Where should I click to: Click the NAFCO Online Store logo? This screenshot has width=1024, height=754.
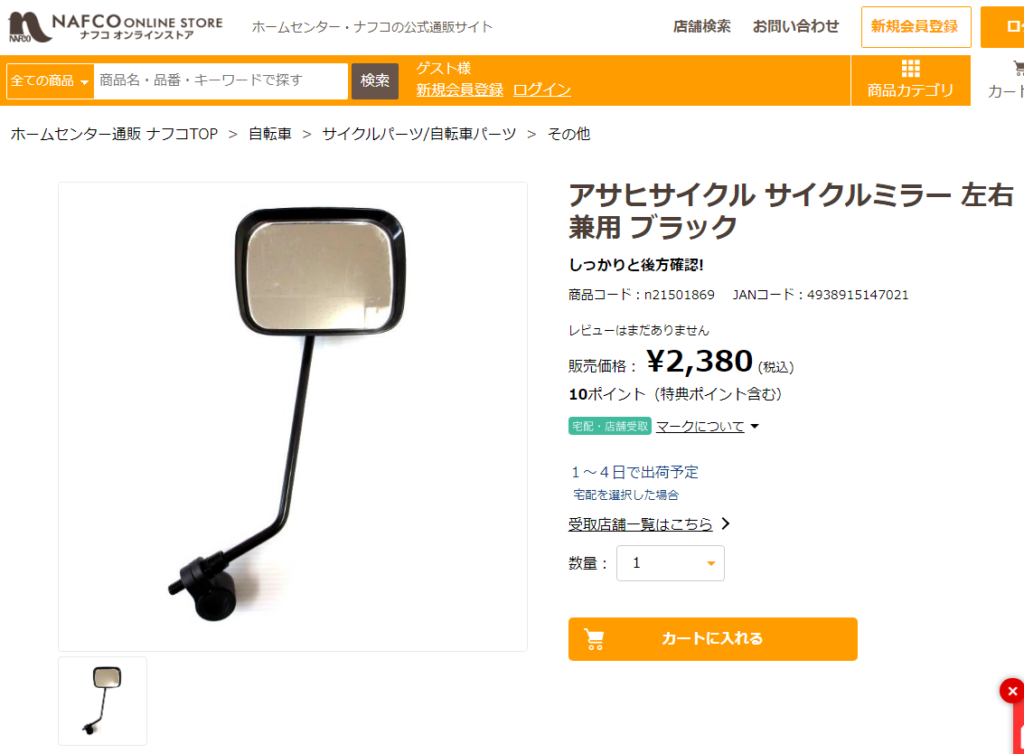coord(116,27)
